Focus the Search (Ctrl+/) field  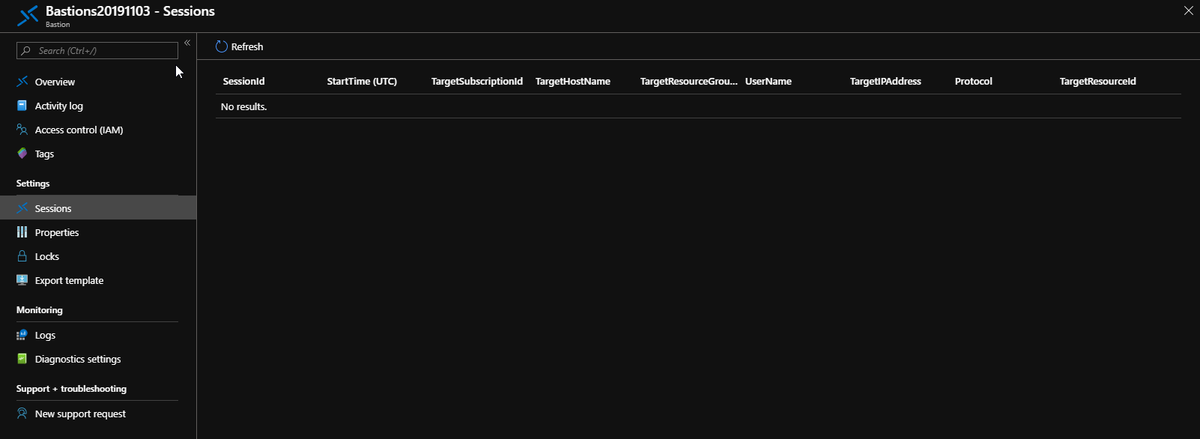[x=98, y=50]
